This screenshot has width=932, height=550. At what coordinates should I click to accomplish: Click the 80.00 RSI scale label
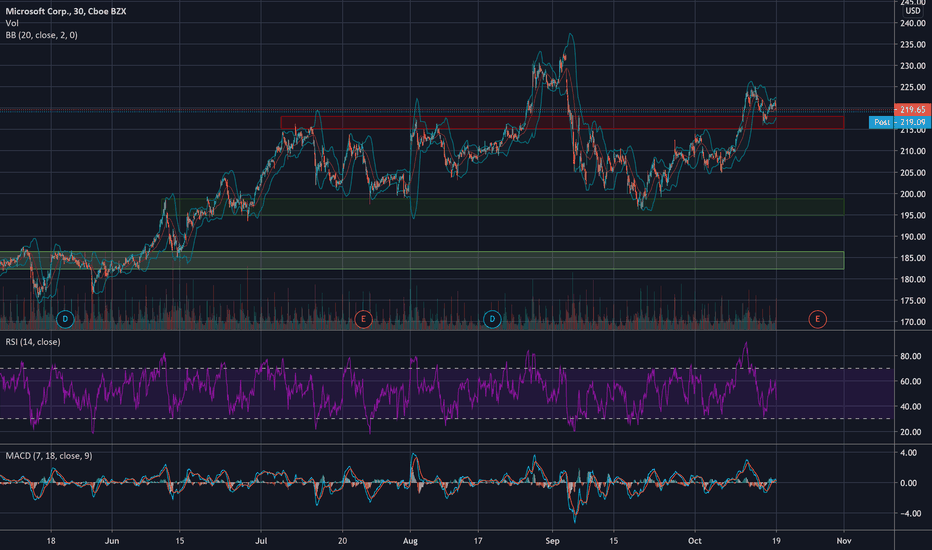click(x=911, y=357)
